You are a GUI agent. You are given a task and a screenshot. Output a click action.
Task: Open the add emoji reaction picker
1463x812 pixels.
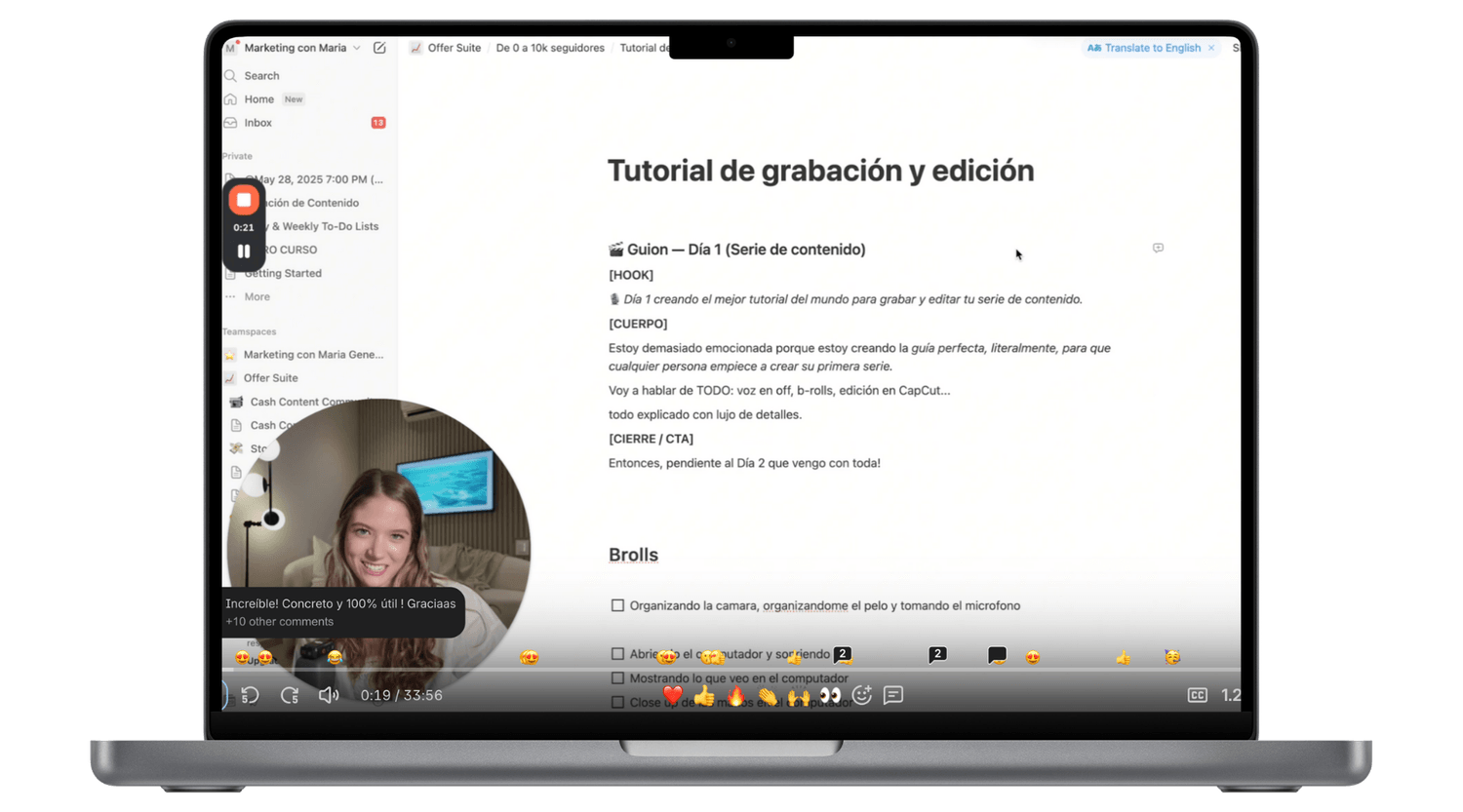coord(862,695)
